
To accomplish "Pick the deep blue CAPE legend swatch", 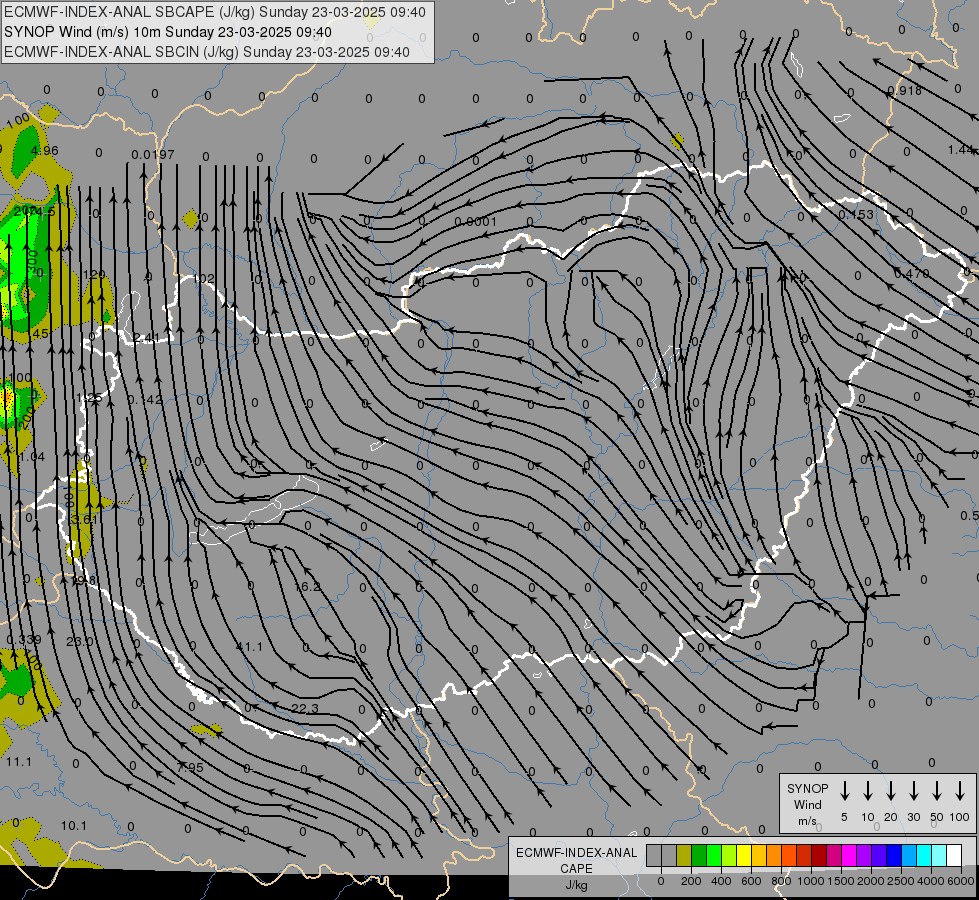I will click(x=893, y=855).
